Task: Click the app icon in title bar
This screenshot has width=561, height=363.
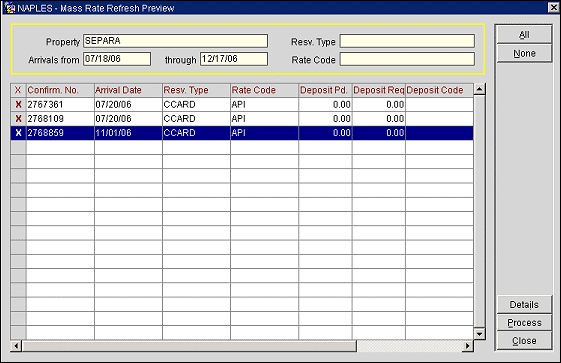Action: coord(10,8)
